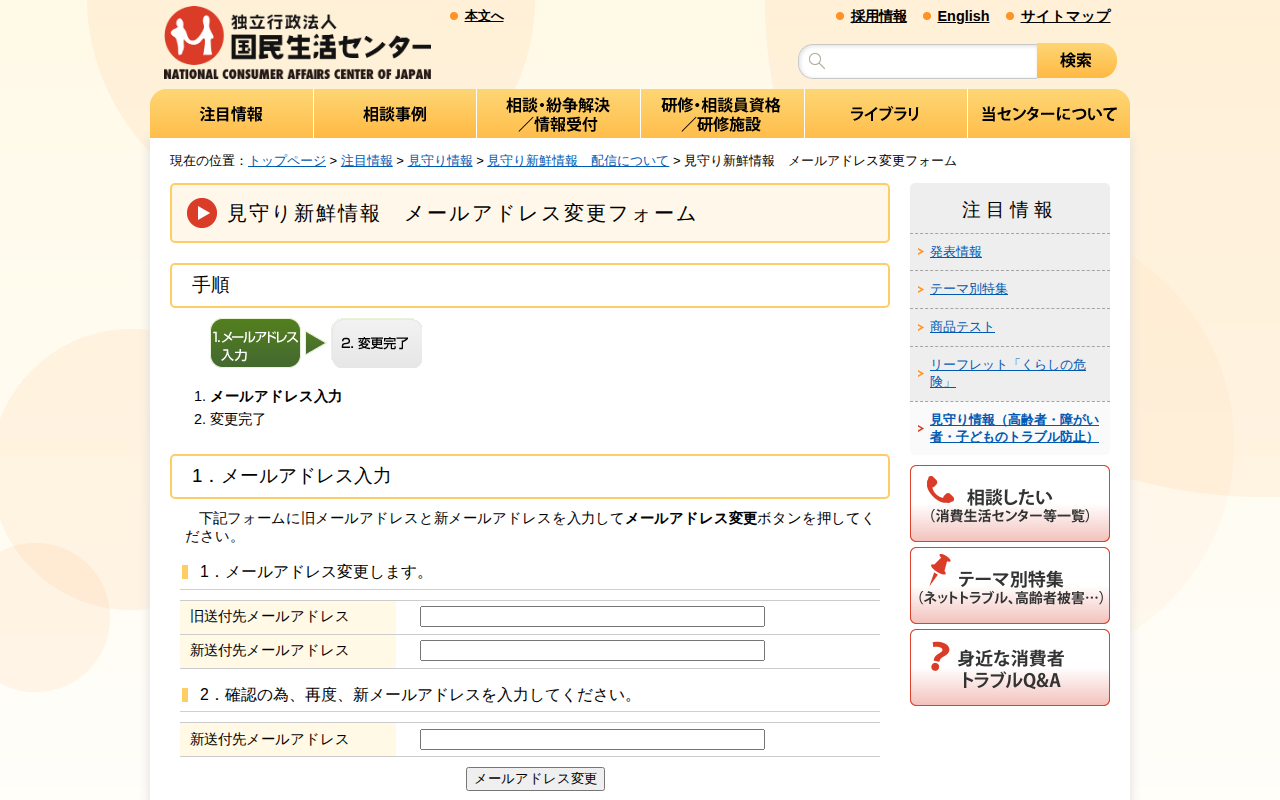Click the red play icon beside page title
The width and height of the screenshot is (1280, 800).
pyautogui.click(x=202, y=213)
